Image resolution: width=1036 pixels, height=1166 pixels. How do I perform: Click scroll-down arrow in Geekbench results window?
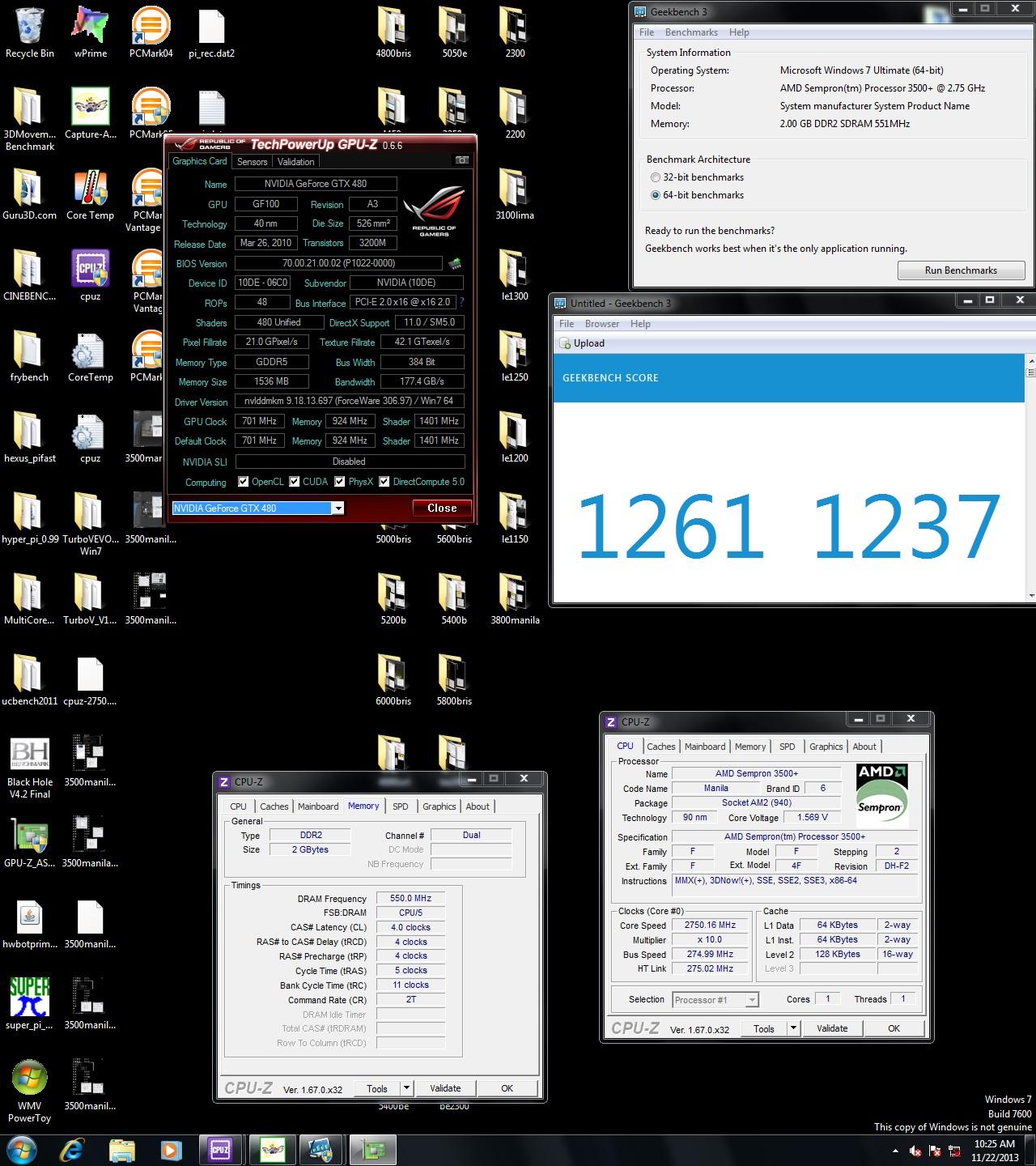[x=1031, y=597]
